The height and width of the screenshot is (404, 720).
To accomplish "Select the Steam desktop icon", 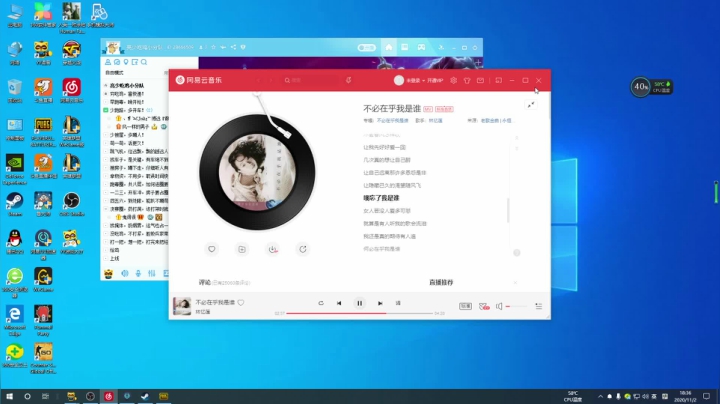I will [15, 204].
